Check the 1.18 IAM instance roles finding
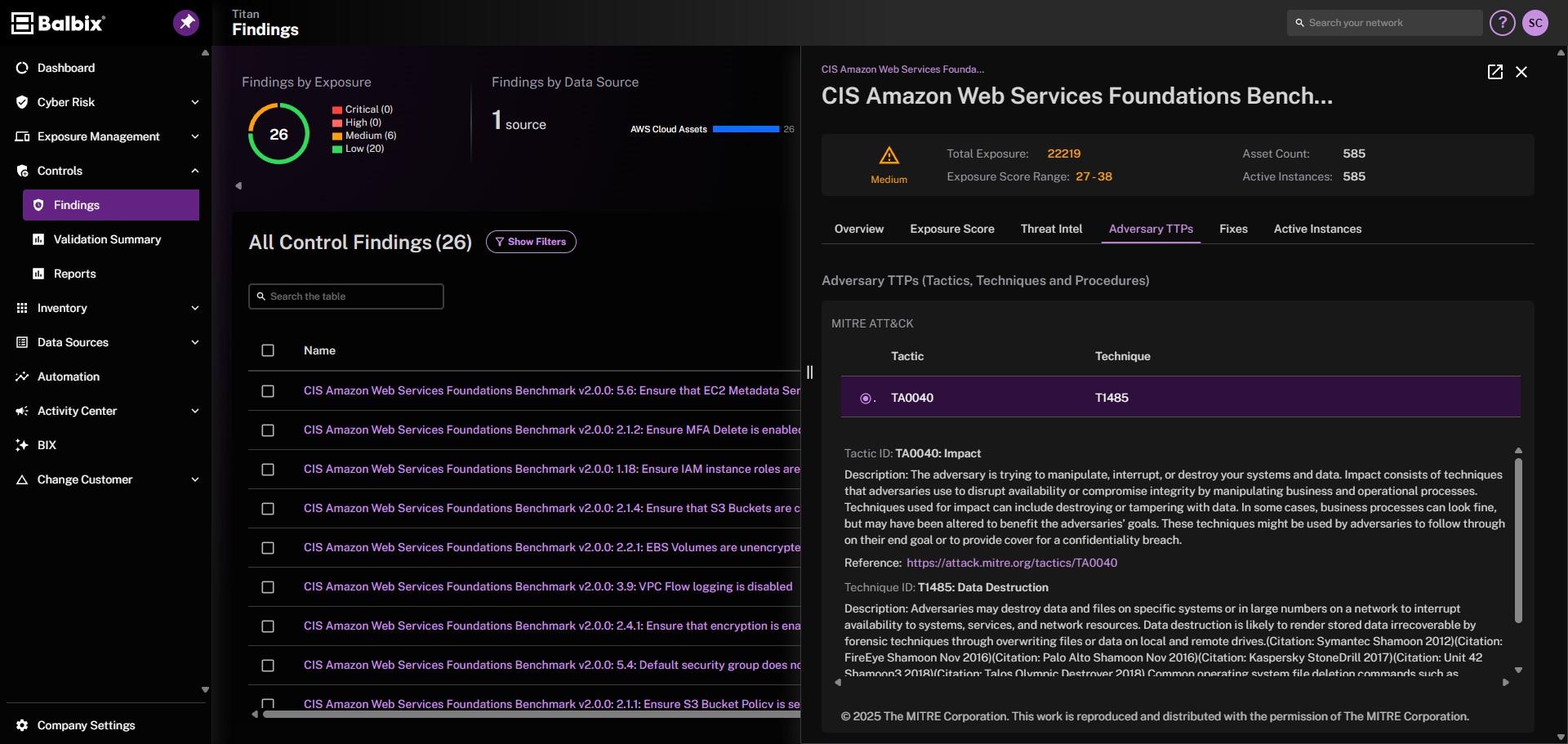The height and width of the screenshot is (744, 1568). (268, 470)
